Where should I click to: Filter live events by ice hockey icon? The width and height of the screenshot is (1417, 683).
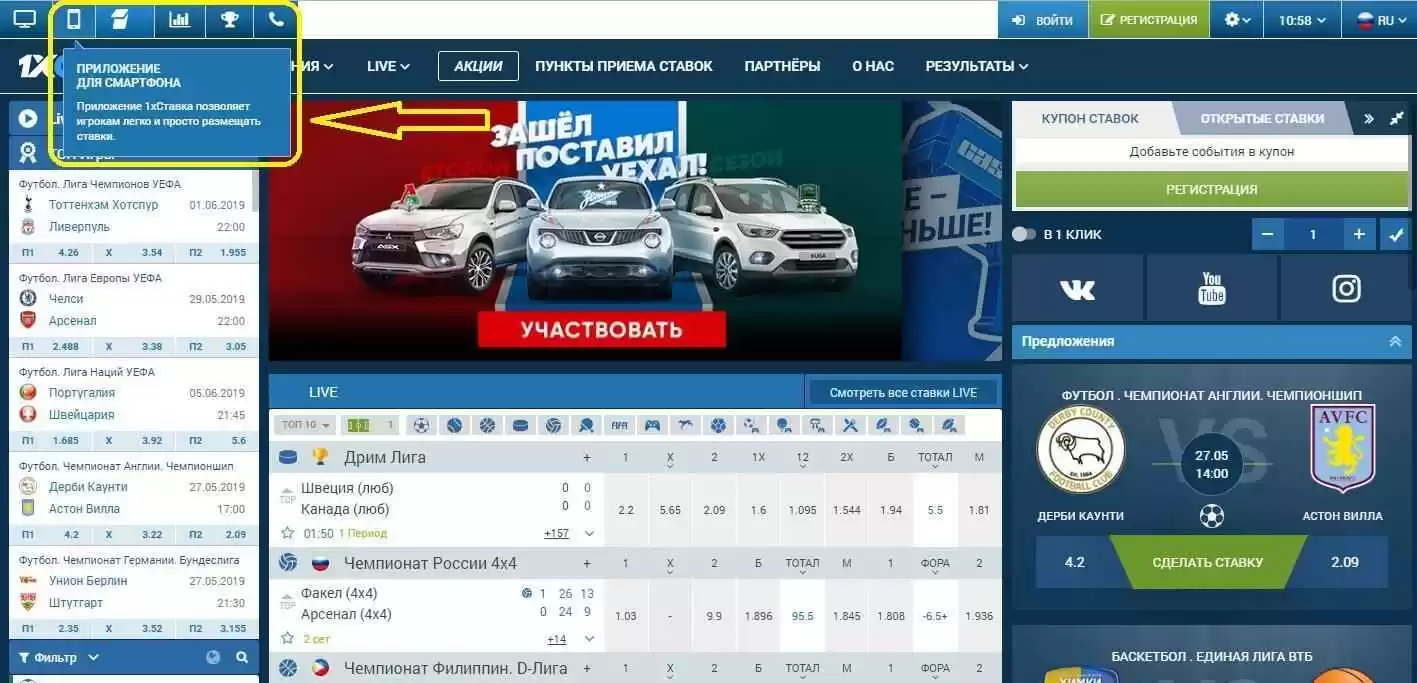tap(520, 425)
